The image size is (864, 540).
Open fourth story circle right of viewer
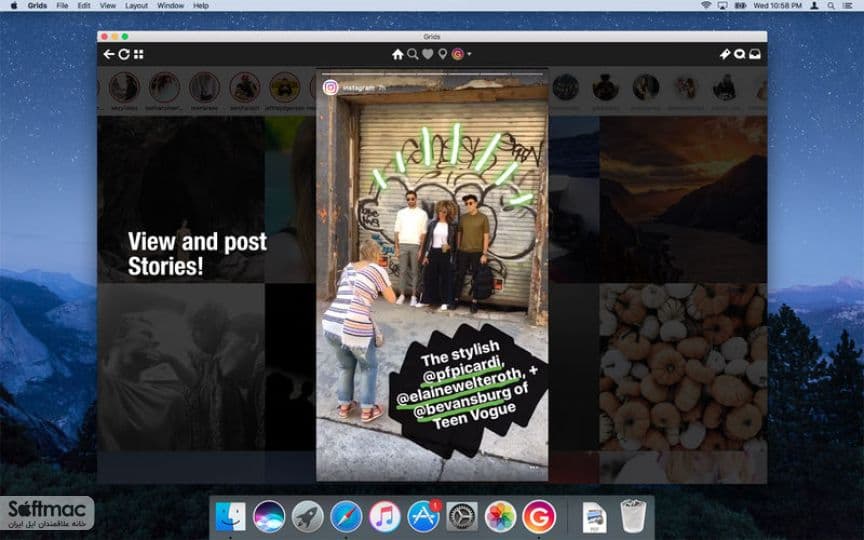coord(685,87)
